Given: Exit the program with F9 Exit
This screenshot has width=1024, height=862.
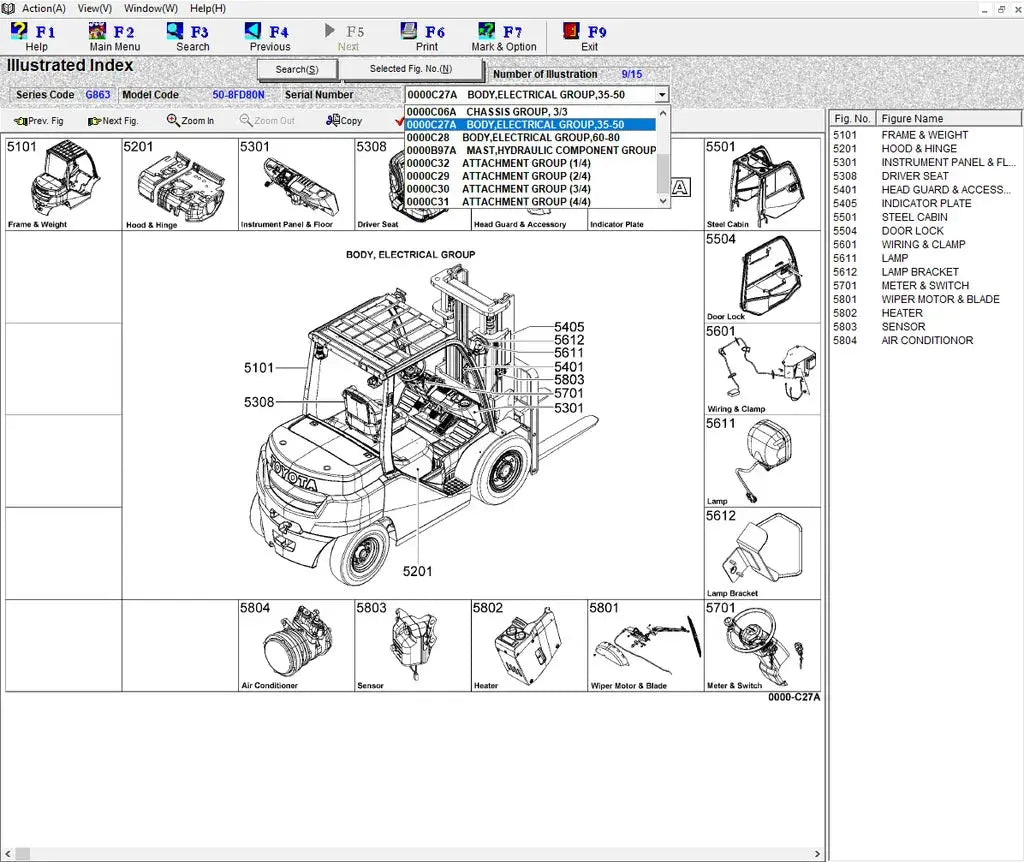Looking at the screenshot, I should point(586,36).
